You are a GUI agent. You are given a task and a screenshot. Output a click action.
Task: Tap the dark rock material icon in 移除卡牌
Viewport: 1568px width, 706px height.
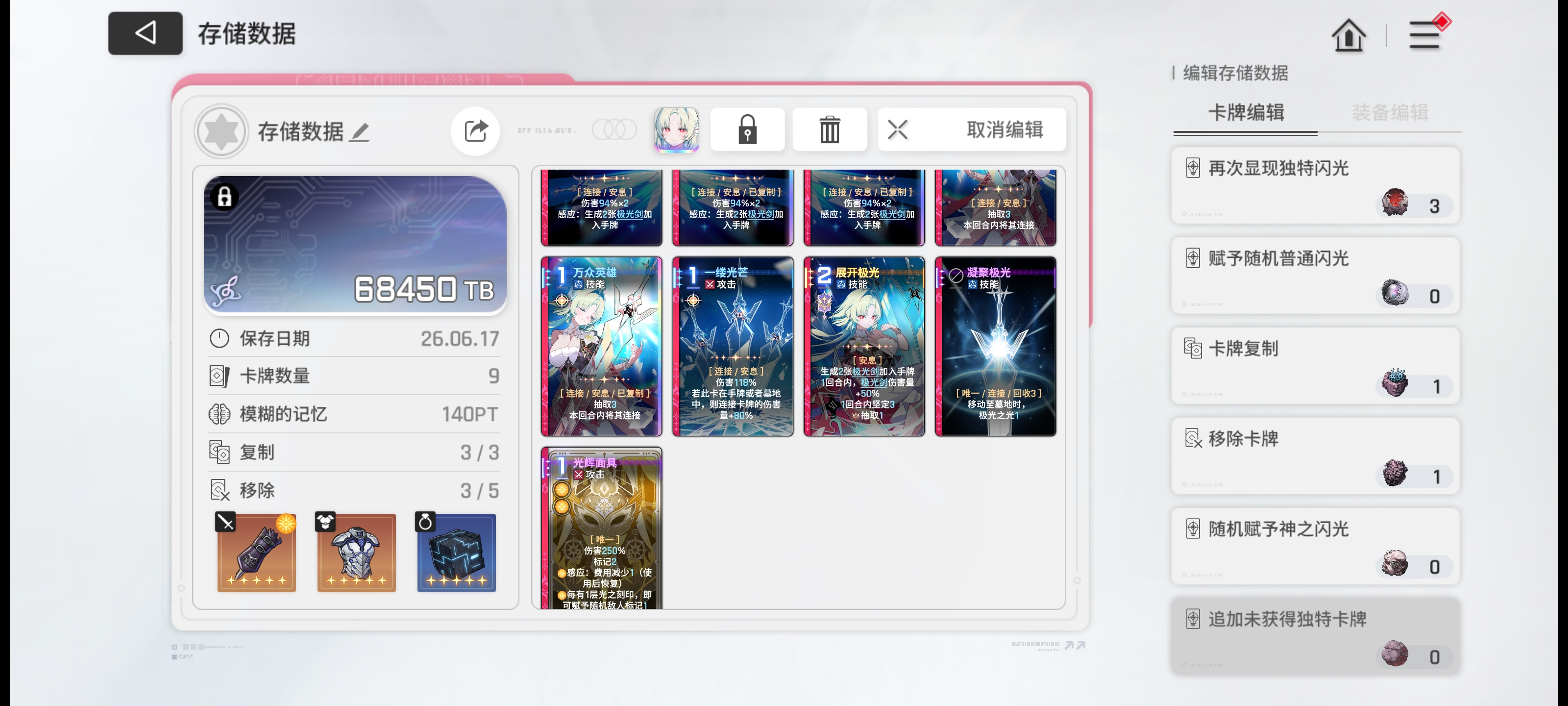(x=1395, y=473)
